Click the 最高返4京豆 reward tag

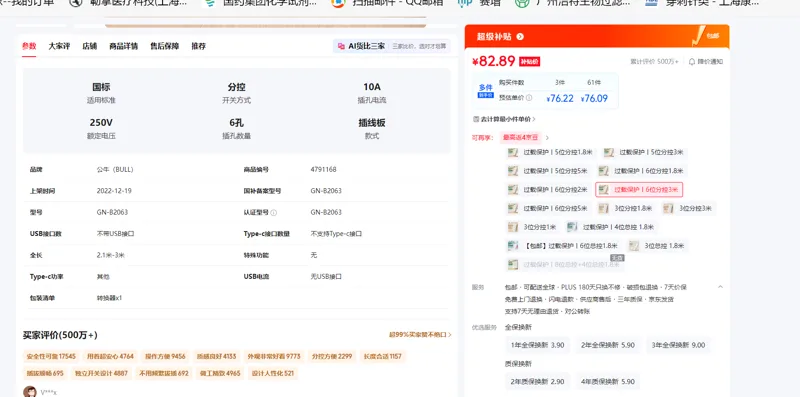click(520, 137)
